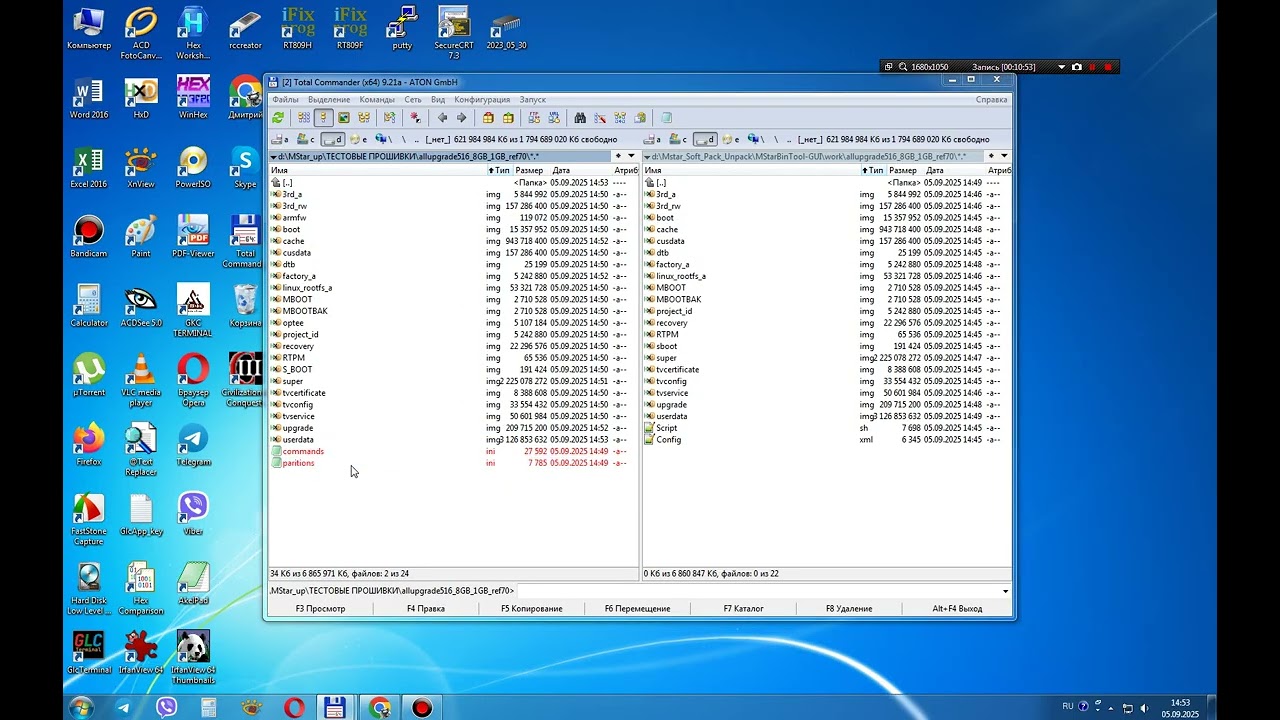
Task: Open Команды menu
Action: pyautogui.click(x=377, y=100)
